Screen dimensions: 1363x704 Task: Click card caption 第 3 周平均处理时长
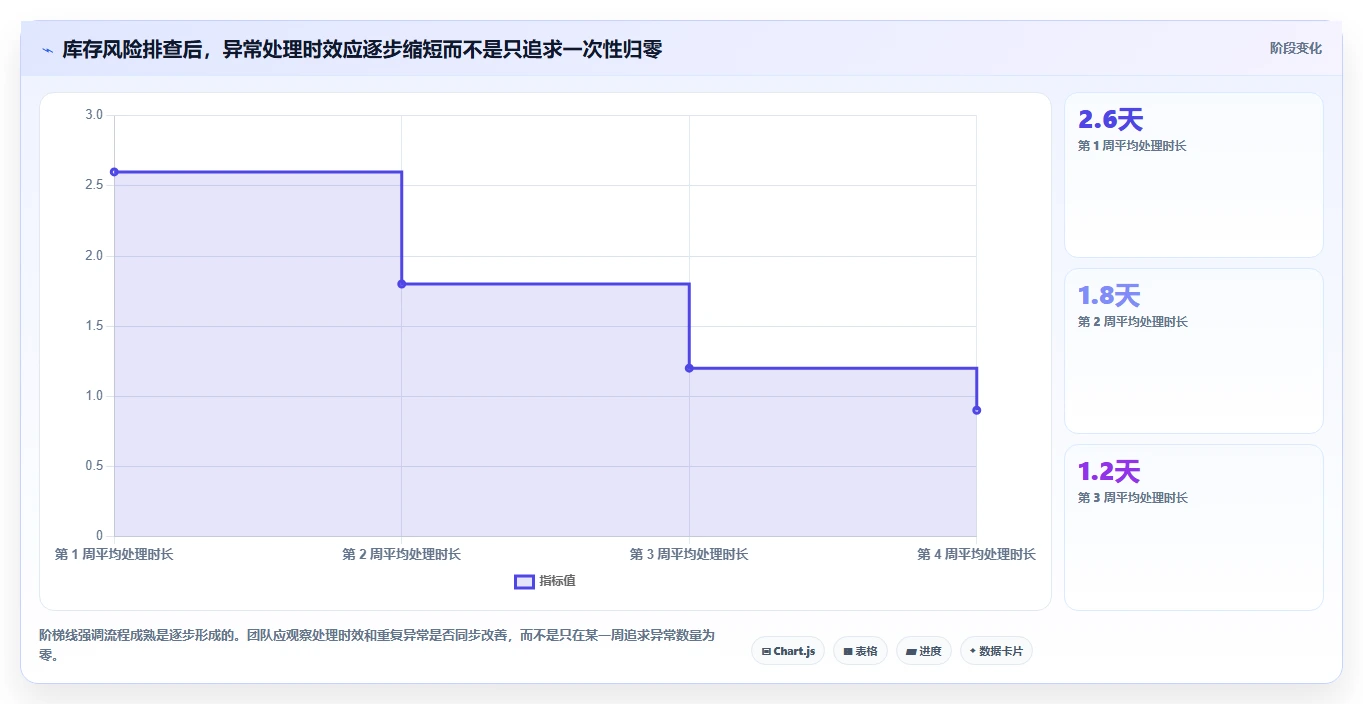(1132, 498)
